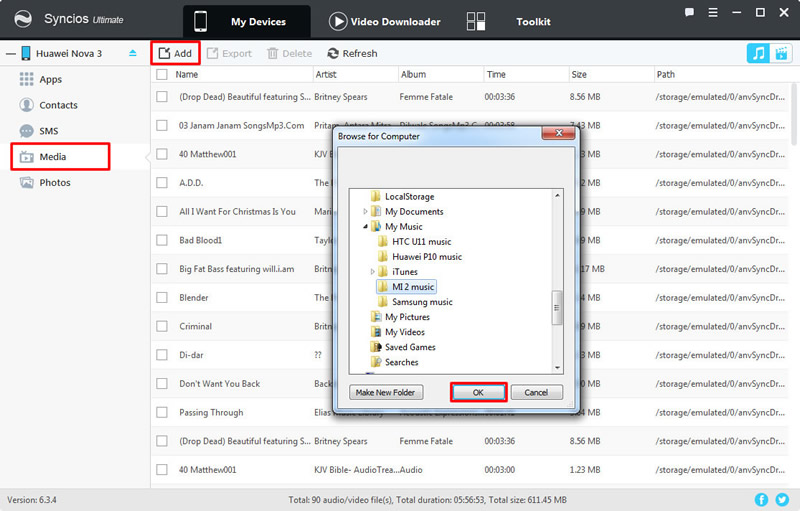Viewport: 800px width, 511px height.
Task: Sort by the Name column header
Action: click(x=187, y=74)
